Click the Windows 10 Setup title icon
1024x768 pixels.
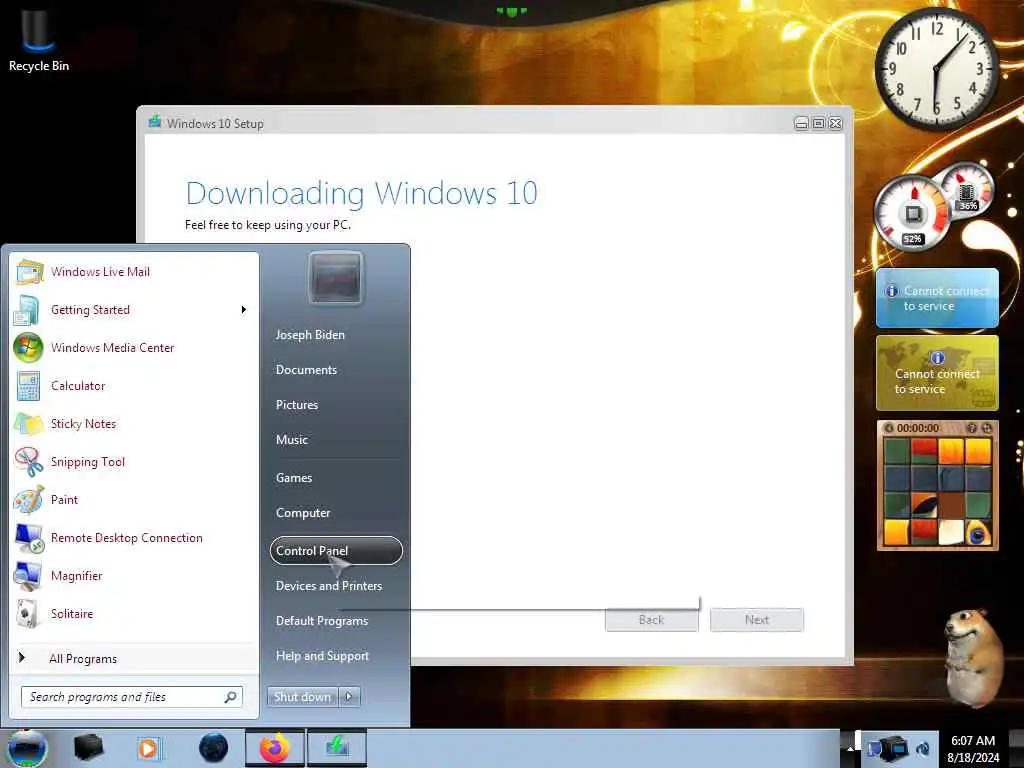[155, 122]
